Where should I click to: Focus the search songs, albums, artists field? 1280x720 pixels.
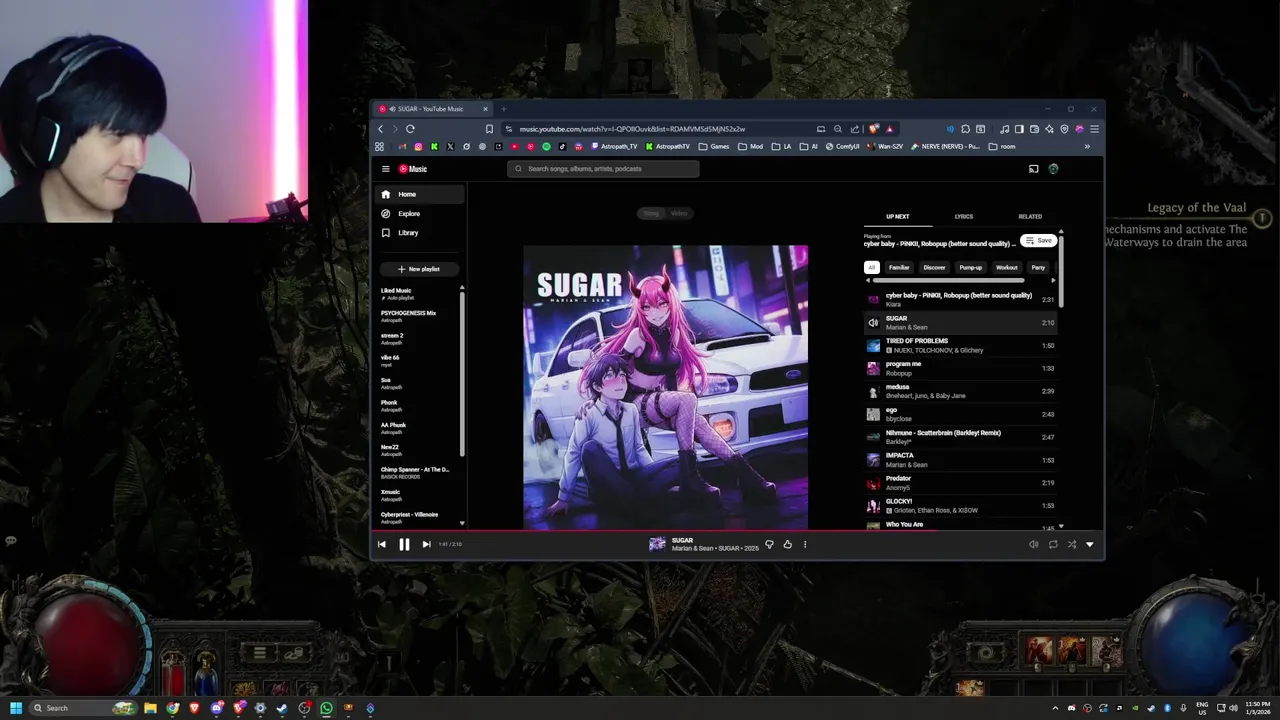pos(603,169)
